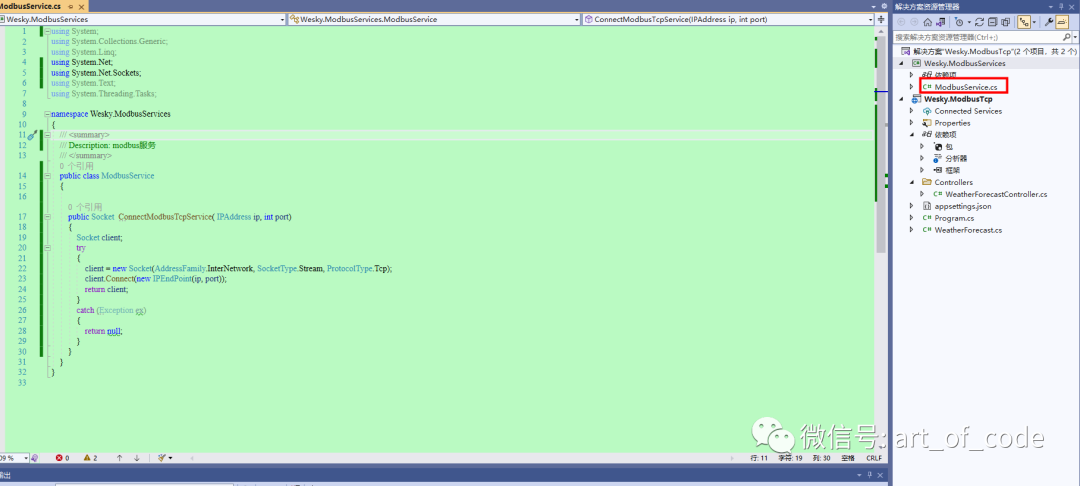
Task: Pin the Solution Explorer panel
Action: [1061, 7]
